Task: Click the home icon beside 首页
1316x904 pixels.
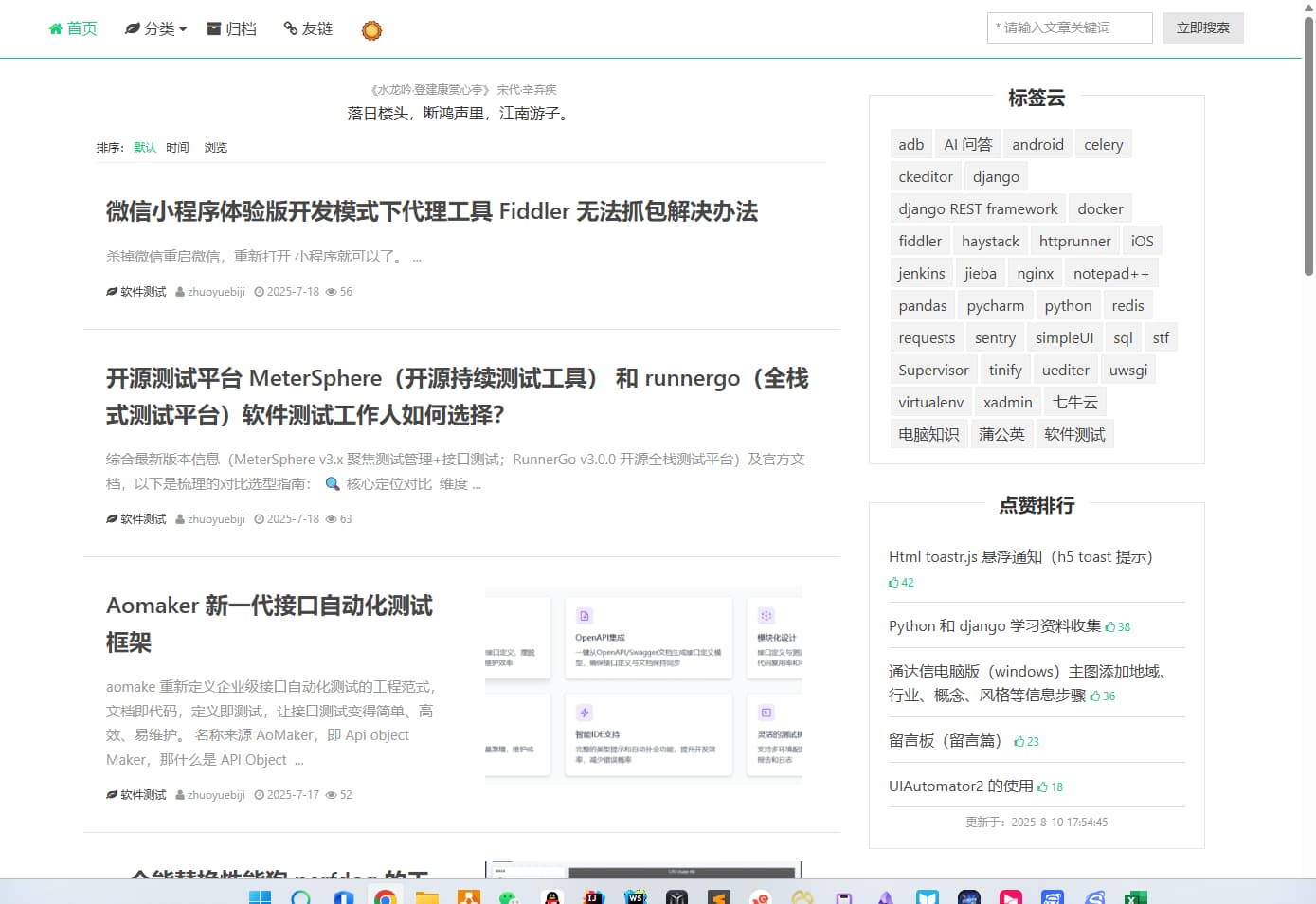Action: click(x=55, y=28)
